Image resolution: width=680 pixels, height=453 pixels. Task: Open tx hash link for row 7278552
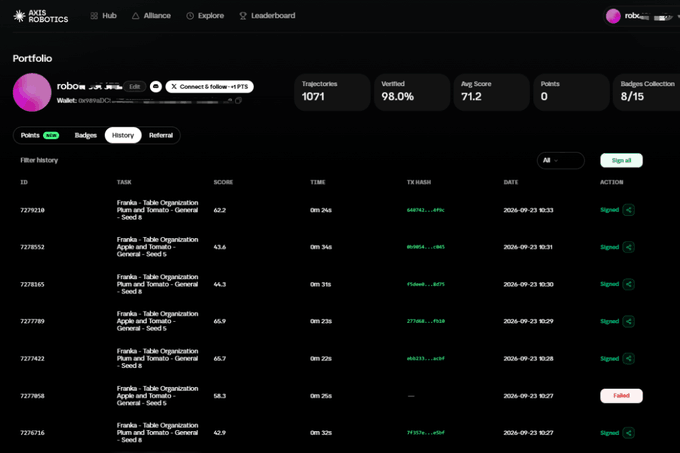(425, 247)
